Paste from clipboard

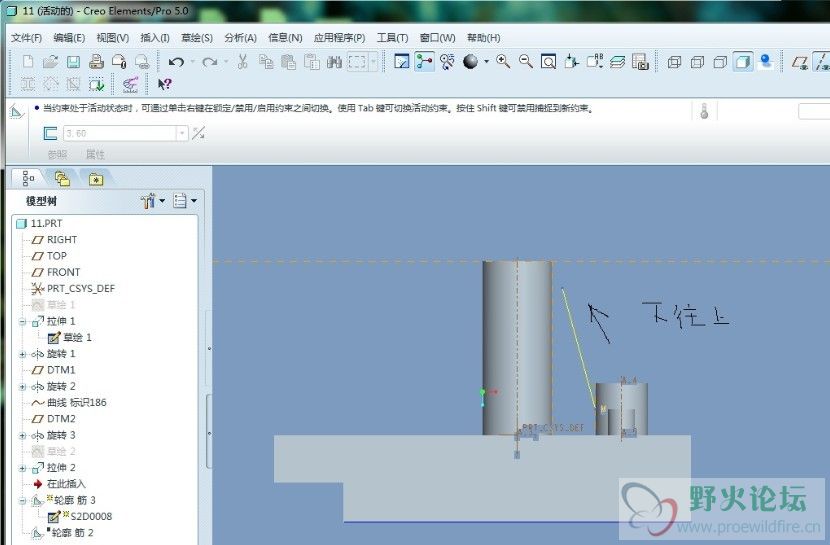[x=288, y=62]
